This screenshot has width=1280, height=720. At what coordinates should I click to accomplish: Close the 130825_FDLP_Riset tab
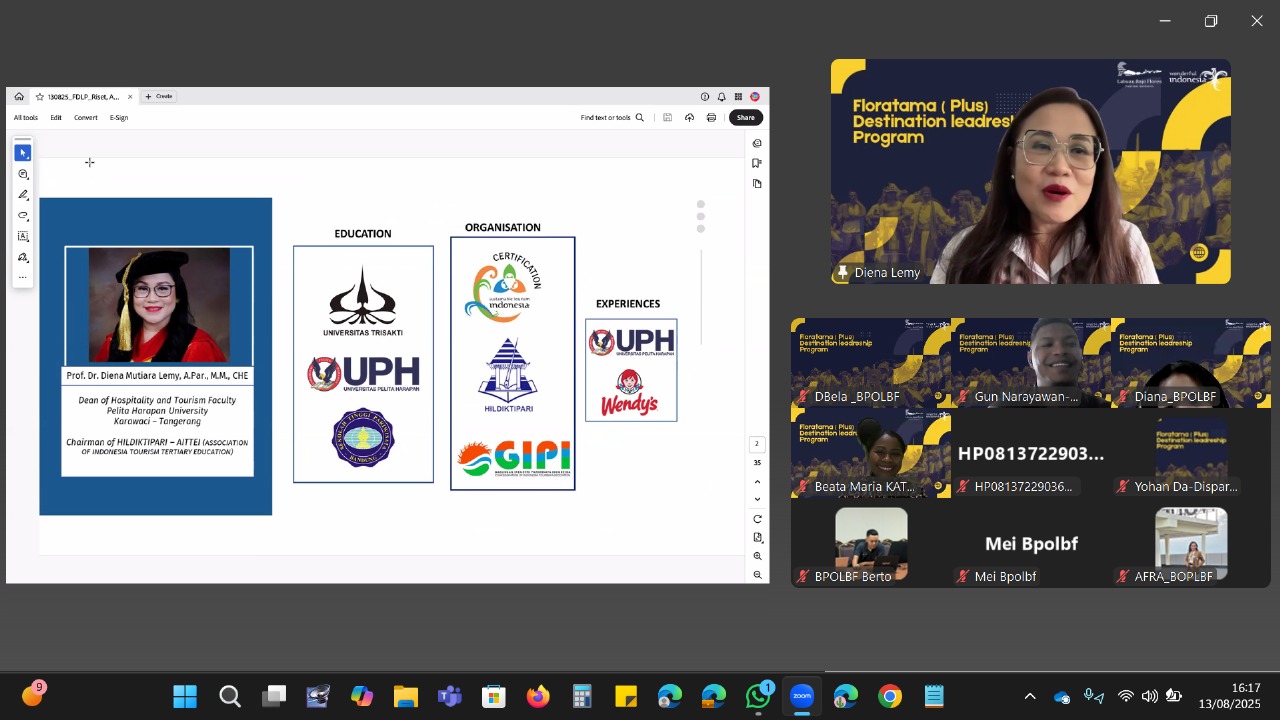click(x=130, y=97)
